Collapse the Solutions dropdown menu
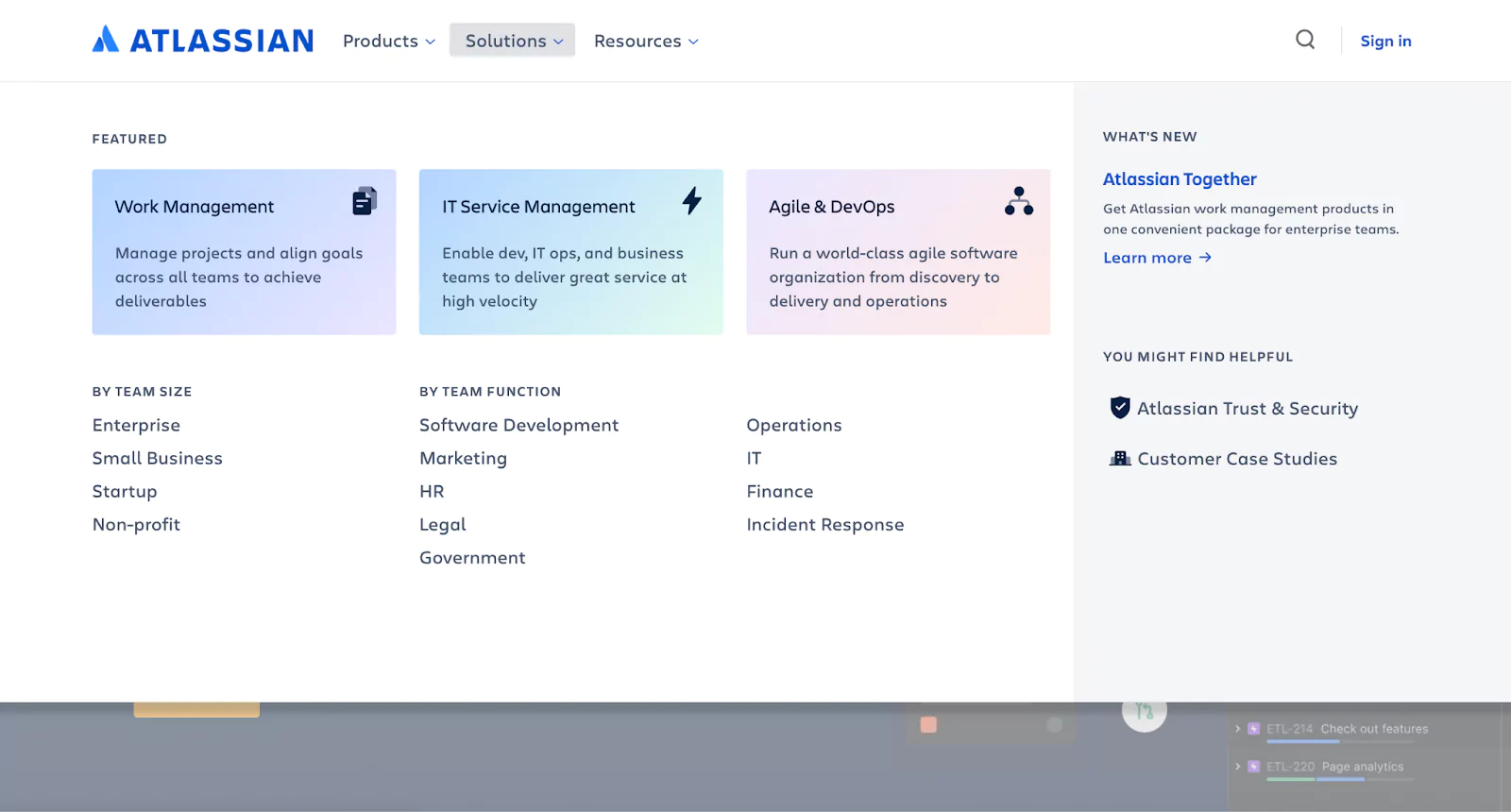 point(513,41)
